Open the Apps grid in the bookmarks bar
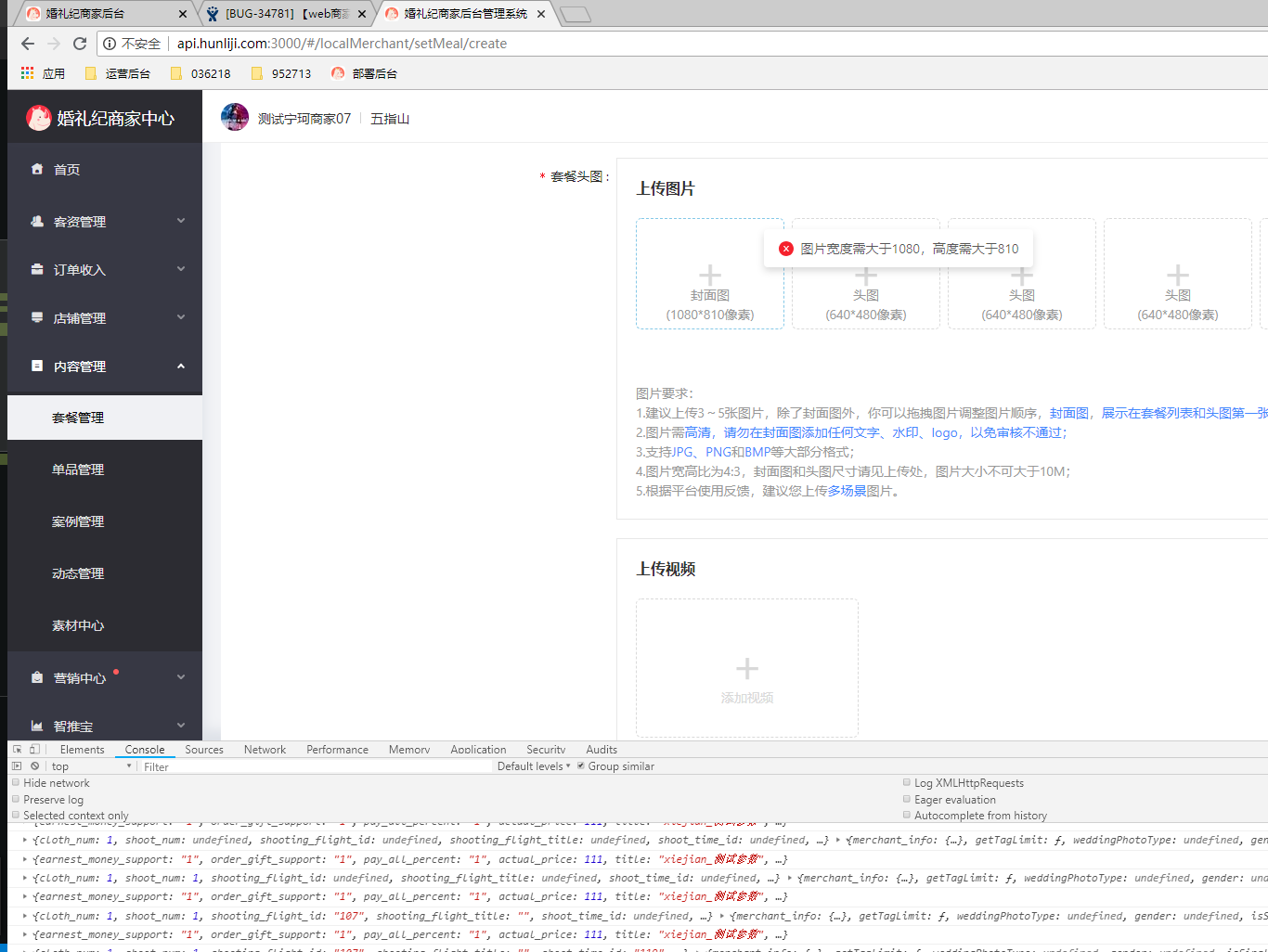The width and height of the screenshot is (1268, 952). [28, 73]
